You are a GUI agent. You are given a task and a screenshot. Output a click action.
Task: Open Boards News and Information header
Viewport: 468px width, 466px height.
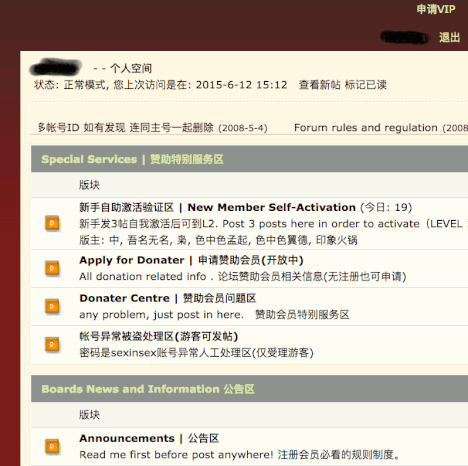click(x=148, y=389)
